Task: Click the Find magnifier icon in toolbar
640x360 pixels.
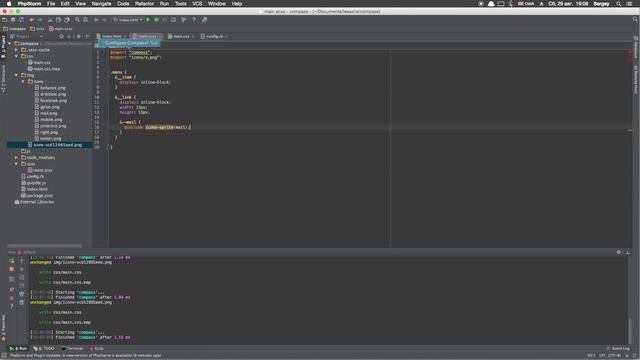Action: click(x=77, y=20)
